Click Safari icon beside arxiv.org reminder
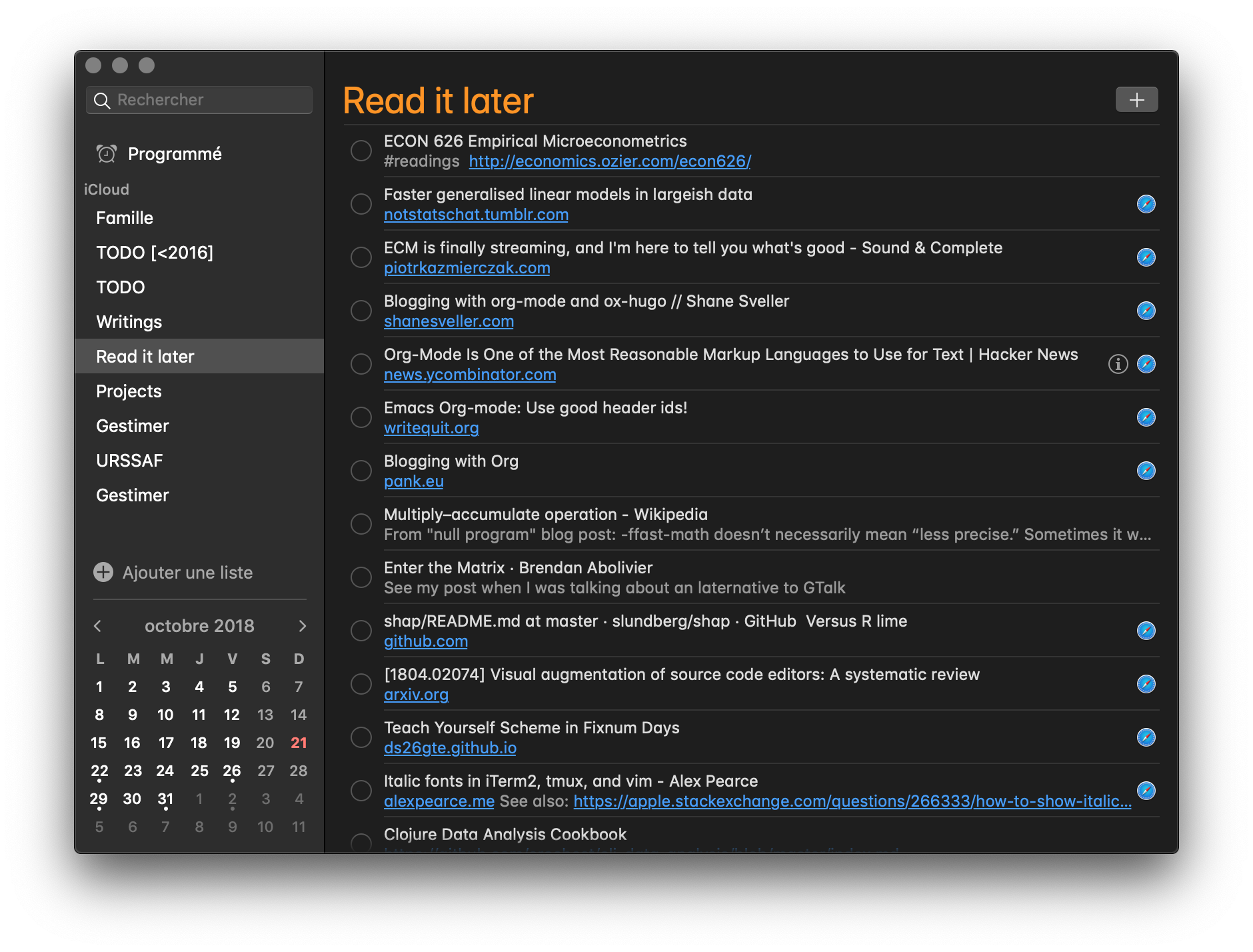This screenshot has width=1253, height=952. click(x=1146, y=684)
